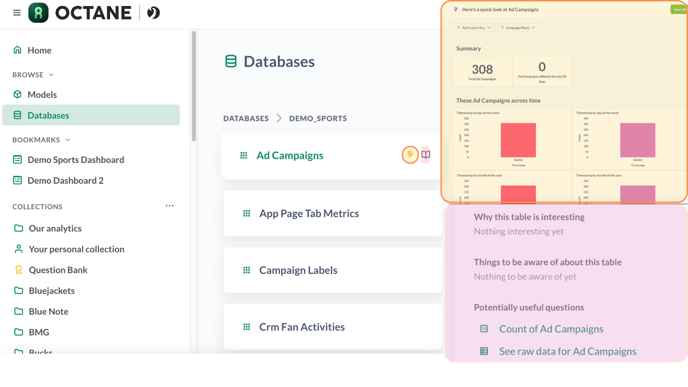The width and height of the screenshot is (688, 387).
Task: Open the Crm Fan Activities table
Action: (302, 327)
